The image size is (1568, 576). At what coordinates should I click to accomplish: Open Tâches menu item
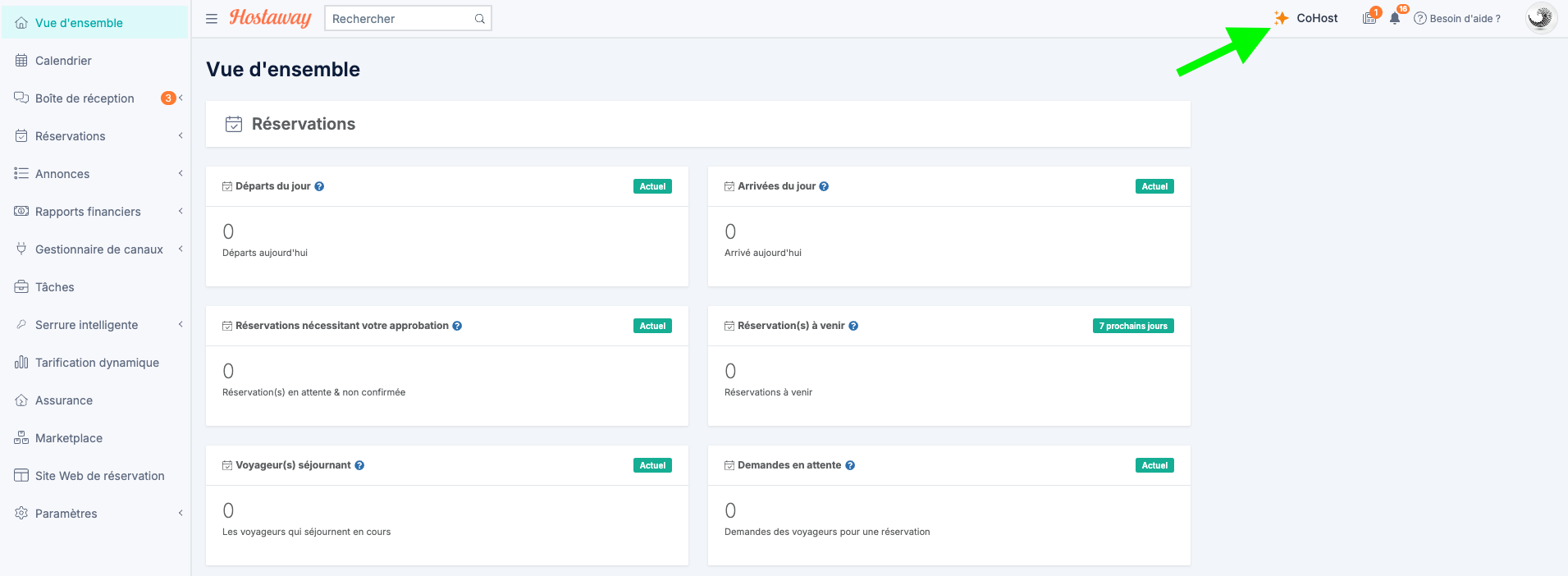[x=95, y=287]
